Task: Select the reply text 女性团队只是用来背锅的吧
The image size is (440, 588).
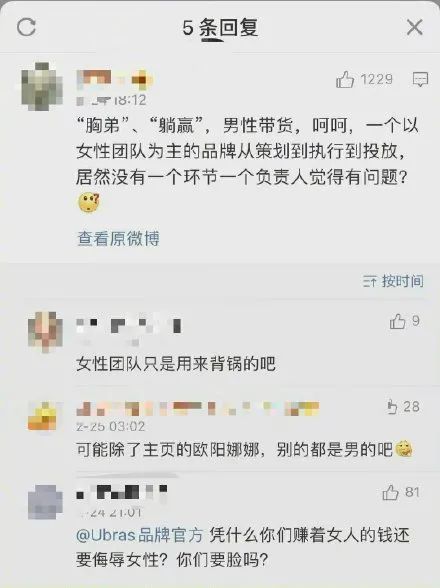Action: click(x=176, y=364)
